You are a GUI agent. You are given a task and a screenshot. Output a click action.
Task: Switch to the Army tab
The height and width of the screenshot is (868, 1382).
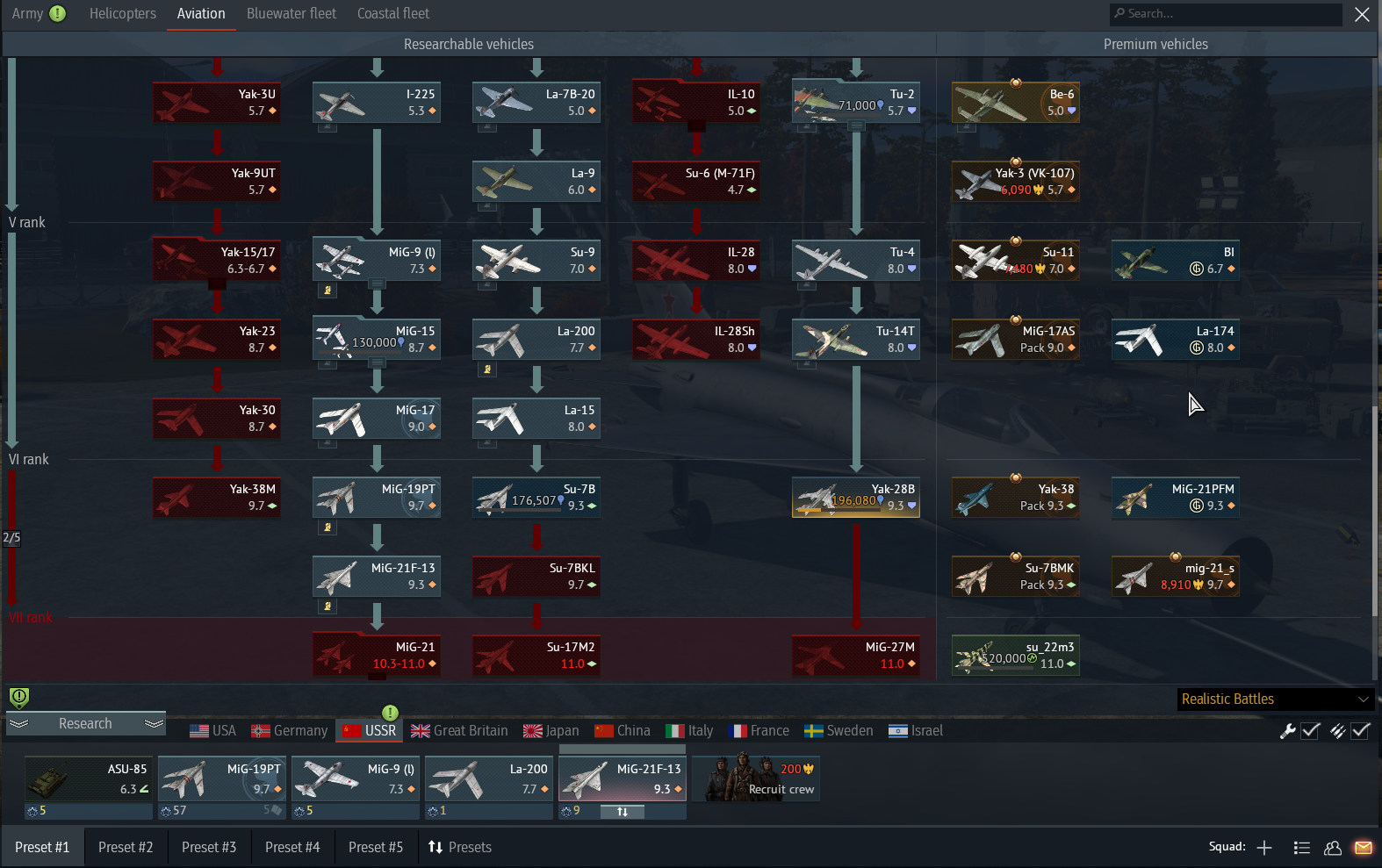click(27, 13)
